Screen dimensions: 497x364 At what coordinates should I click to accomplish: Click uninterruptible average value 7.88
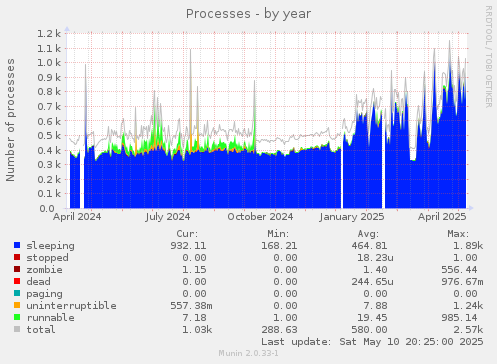pos(375,306)
